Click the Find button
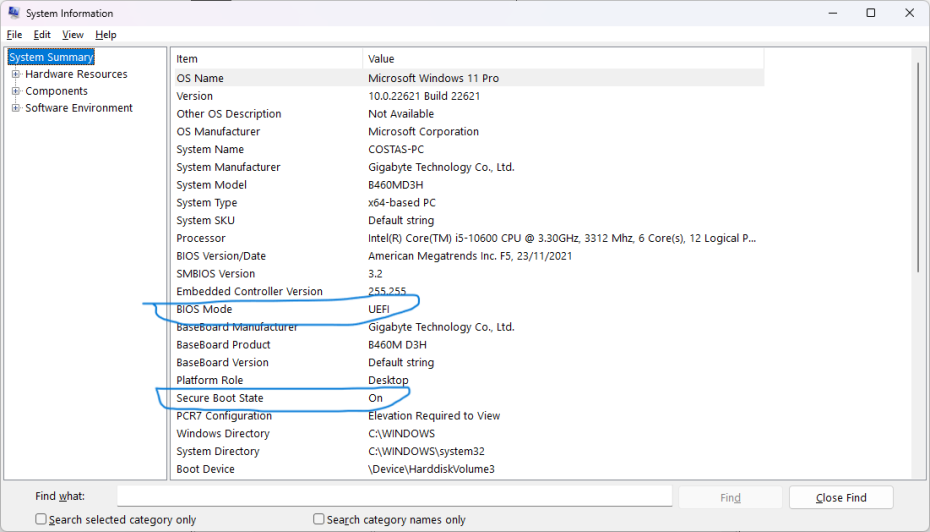This screenshot has width=930, height=532. click(730, 498)
